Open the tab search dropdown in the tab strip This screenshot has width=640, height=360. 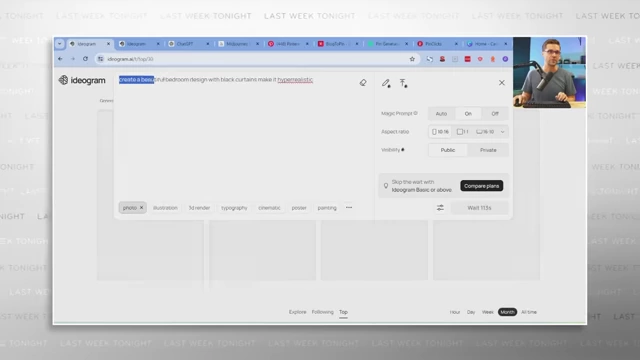click(60, 44)
